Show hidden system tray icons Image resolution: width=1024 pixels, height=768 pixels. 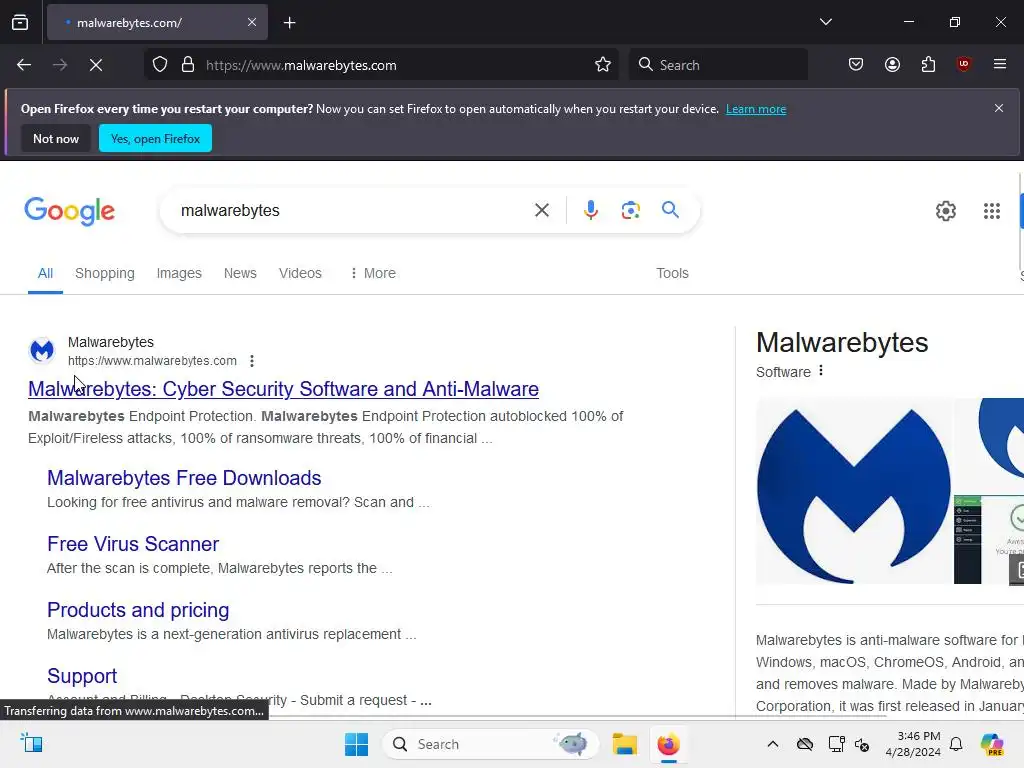[x=773, y=744]
